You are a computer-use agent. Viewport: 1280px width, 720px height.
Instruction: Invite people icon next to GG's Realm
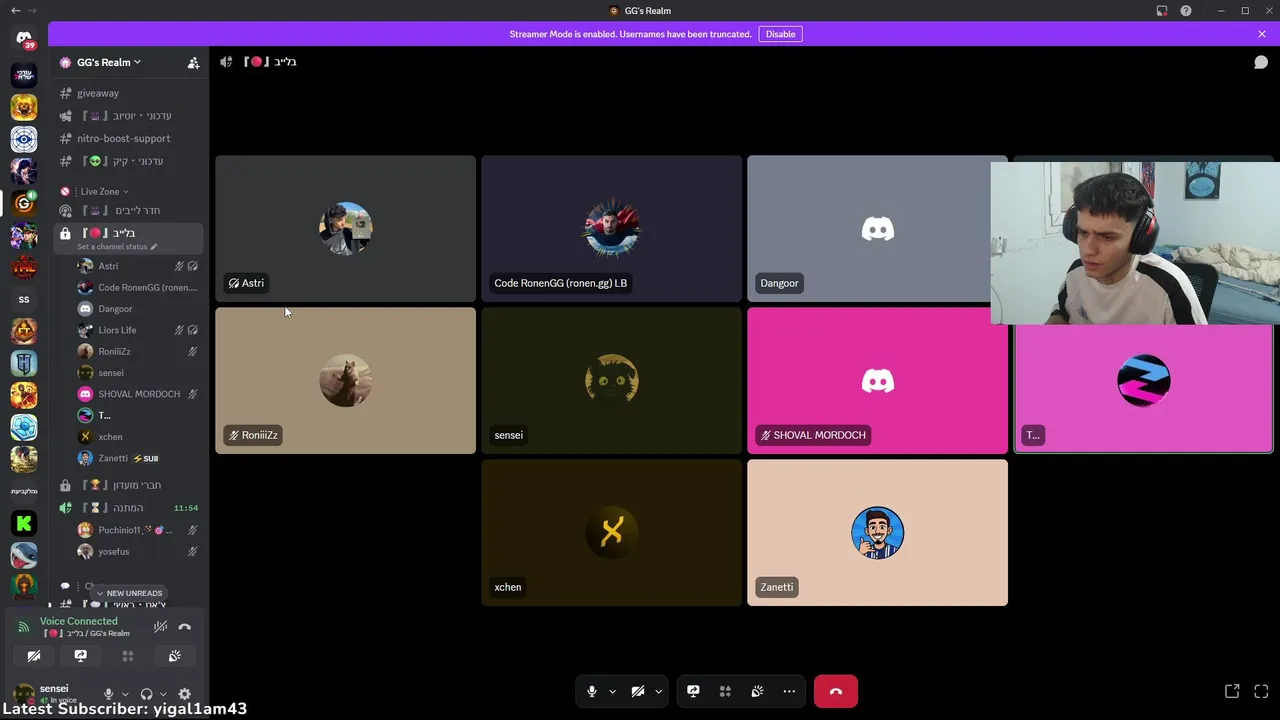193,62
